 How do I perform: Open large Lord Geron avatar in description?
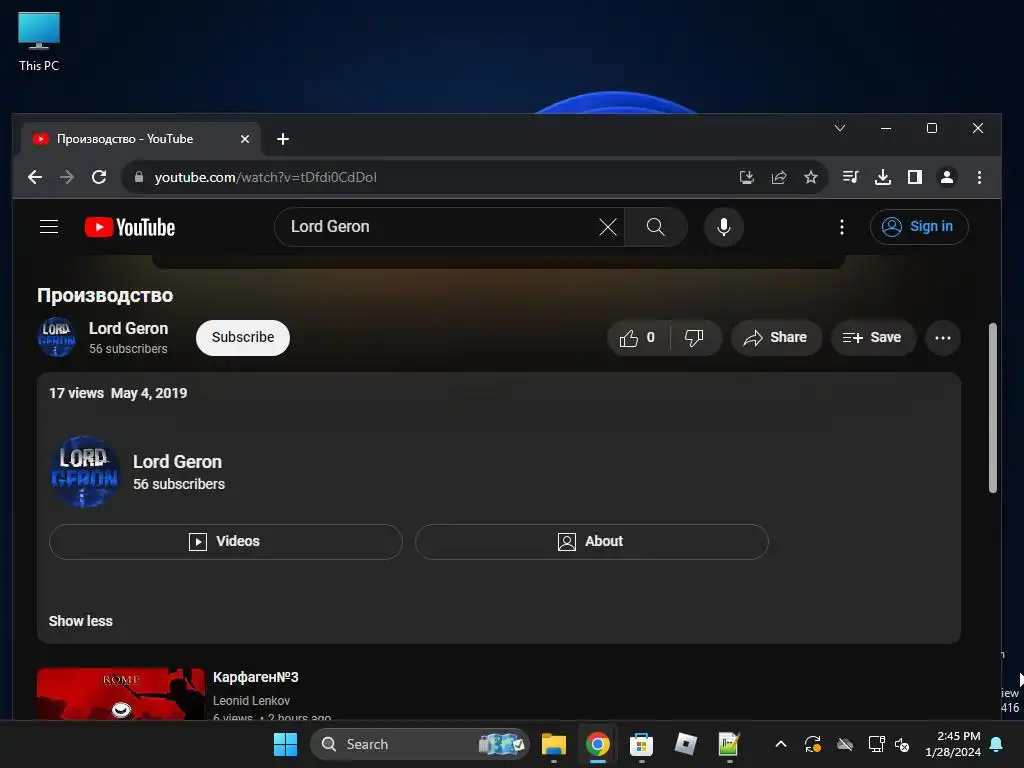tap(85, 472)
